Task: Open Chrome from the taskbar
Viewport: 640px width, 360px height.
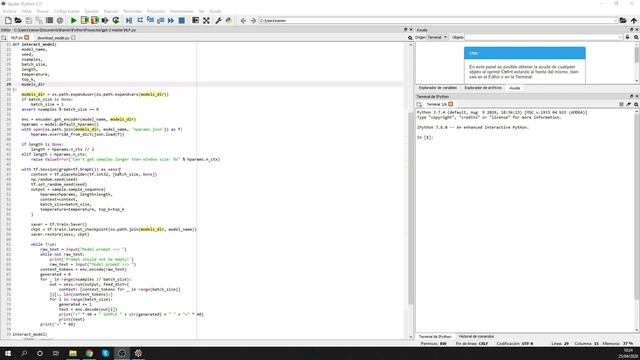Action: [89, 353]
